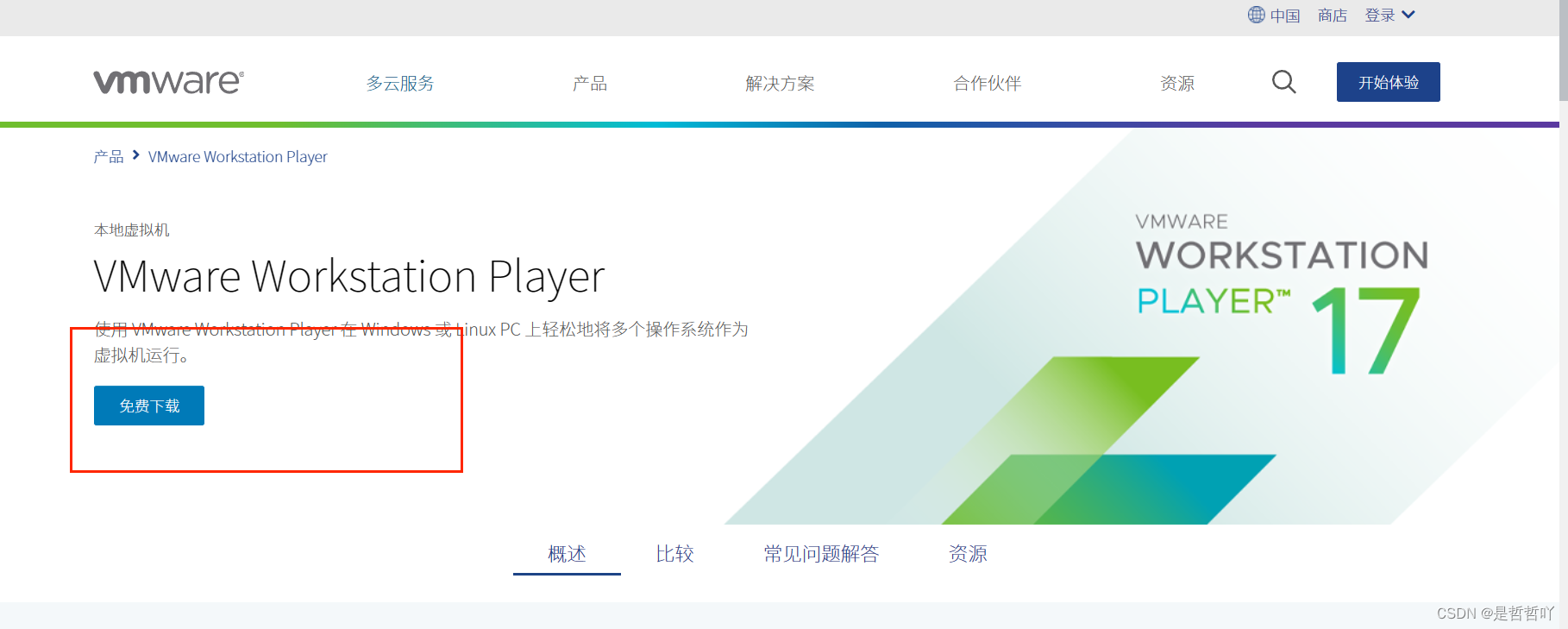The image size is (1568, 629).
Task: Go to 产品 breadcrumb link
Action: pos(109,156)
